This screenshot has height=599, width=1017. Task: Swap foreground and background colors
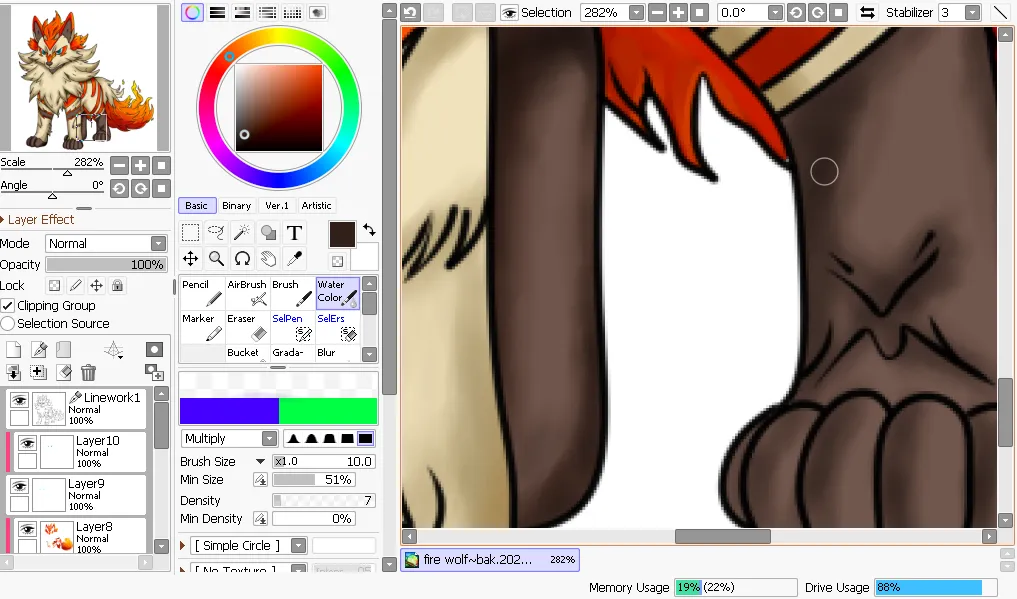(x=369, y=229)
